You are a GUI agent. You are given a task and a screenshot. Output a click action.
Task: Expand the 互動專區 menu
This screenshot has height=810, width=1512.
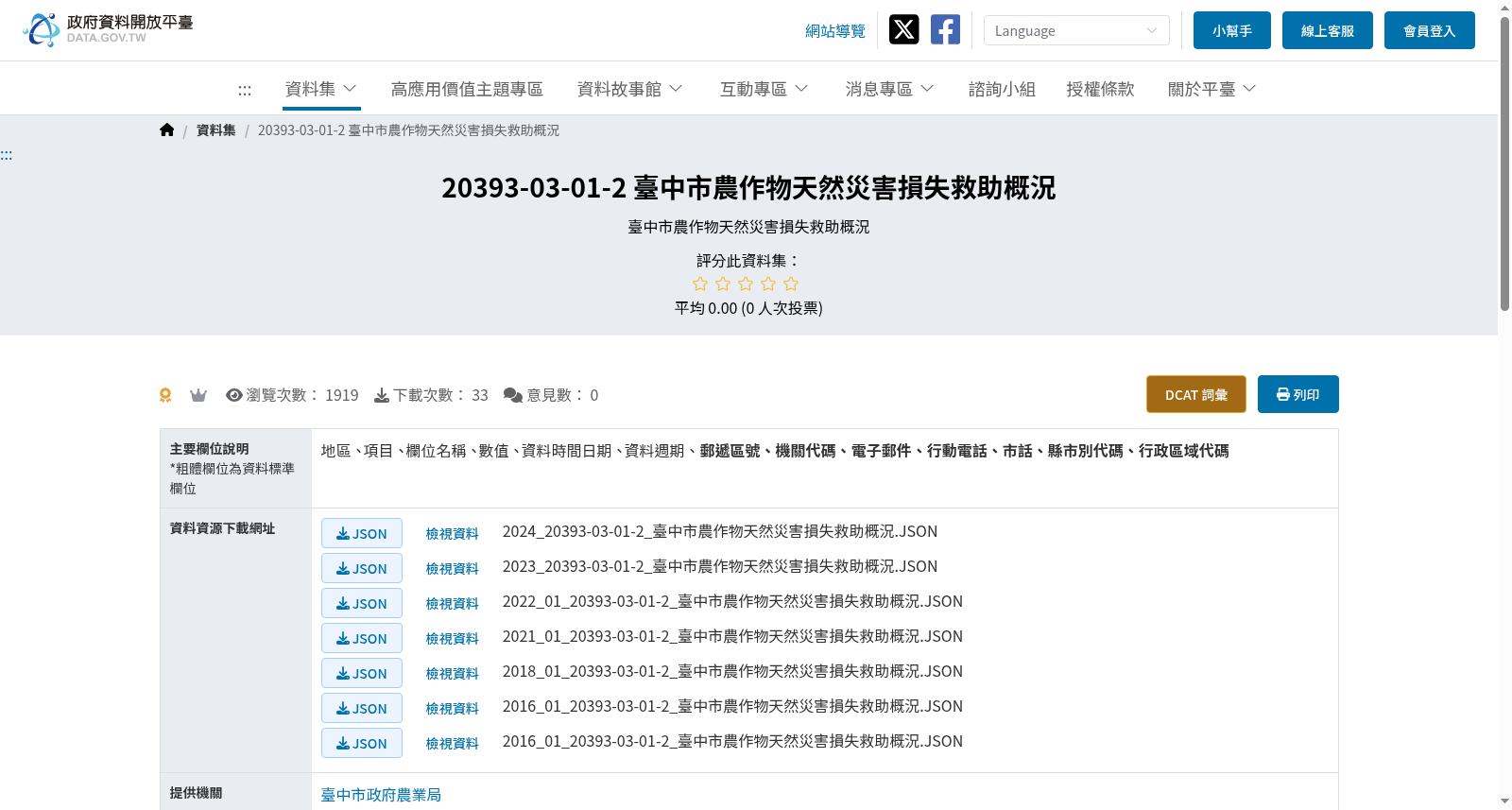click(x=765, y=89)
